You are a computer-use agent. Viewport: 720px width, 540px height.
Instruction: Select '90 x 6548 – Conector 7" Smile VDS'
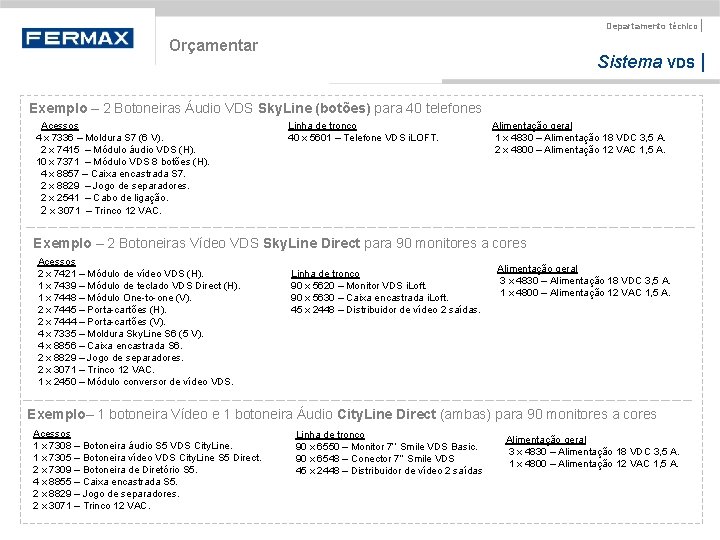point(375,459)
